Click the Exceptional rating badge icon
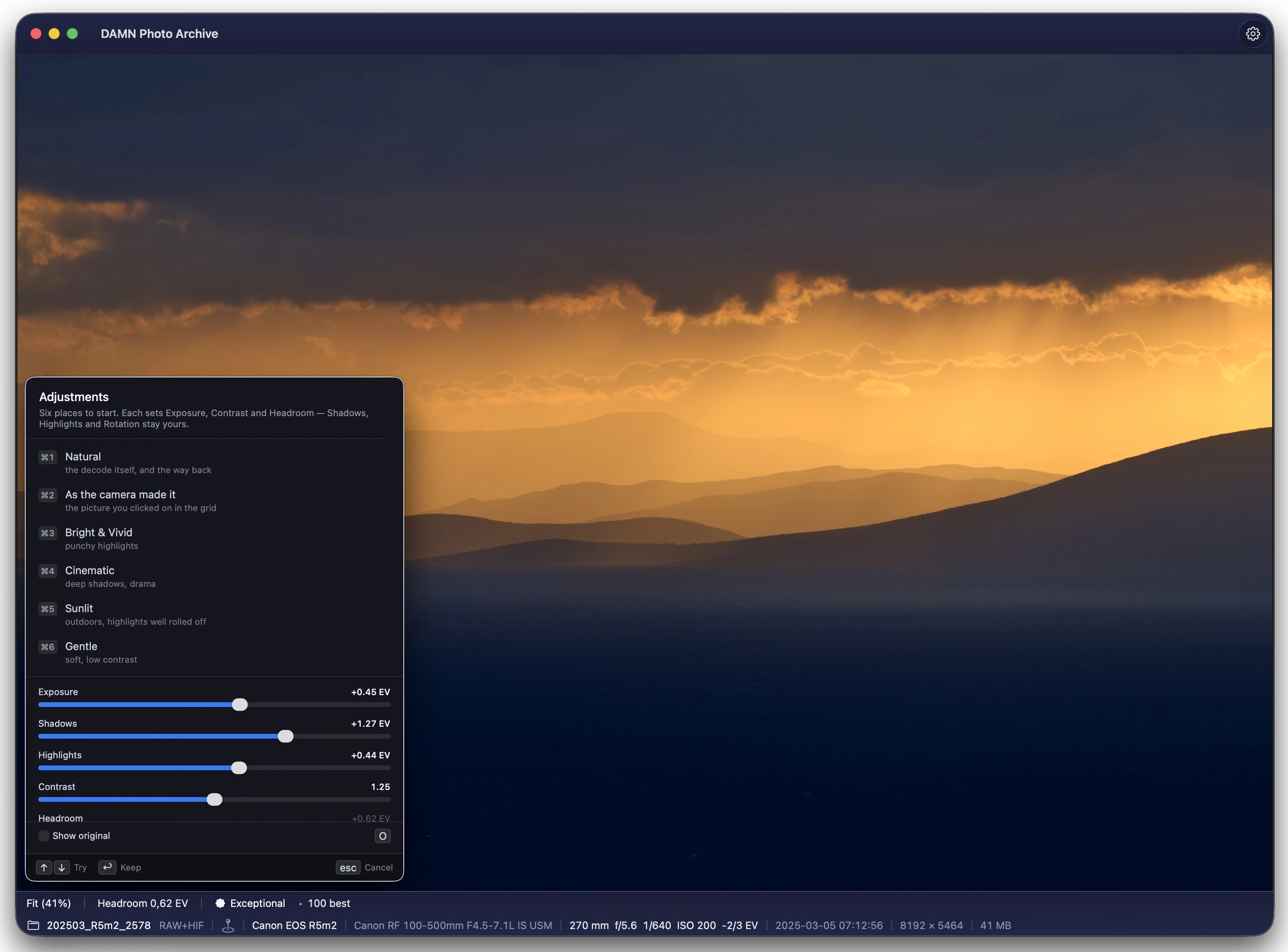Image resolution: width=1288 pixels, height=952 pixels. pos(220,904)
